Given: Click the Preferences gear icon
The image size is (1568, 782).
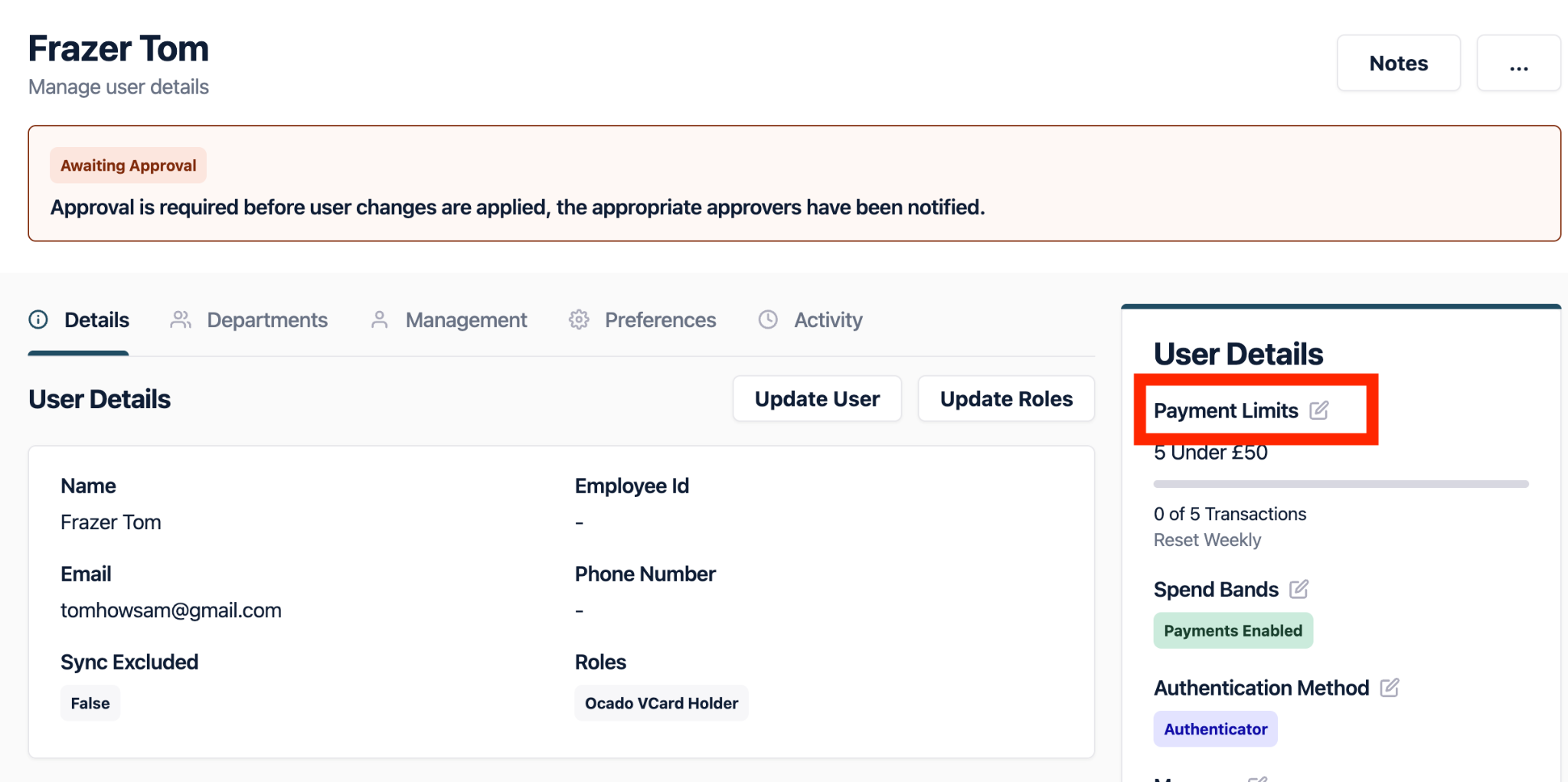Looking at the screenshot, I should [579, 319].
